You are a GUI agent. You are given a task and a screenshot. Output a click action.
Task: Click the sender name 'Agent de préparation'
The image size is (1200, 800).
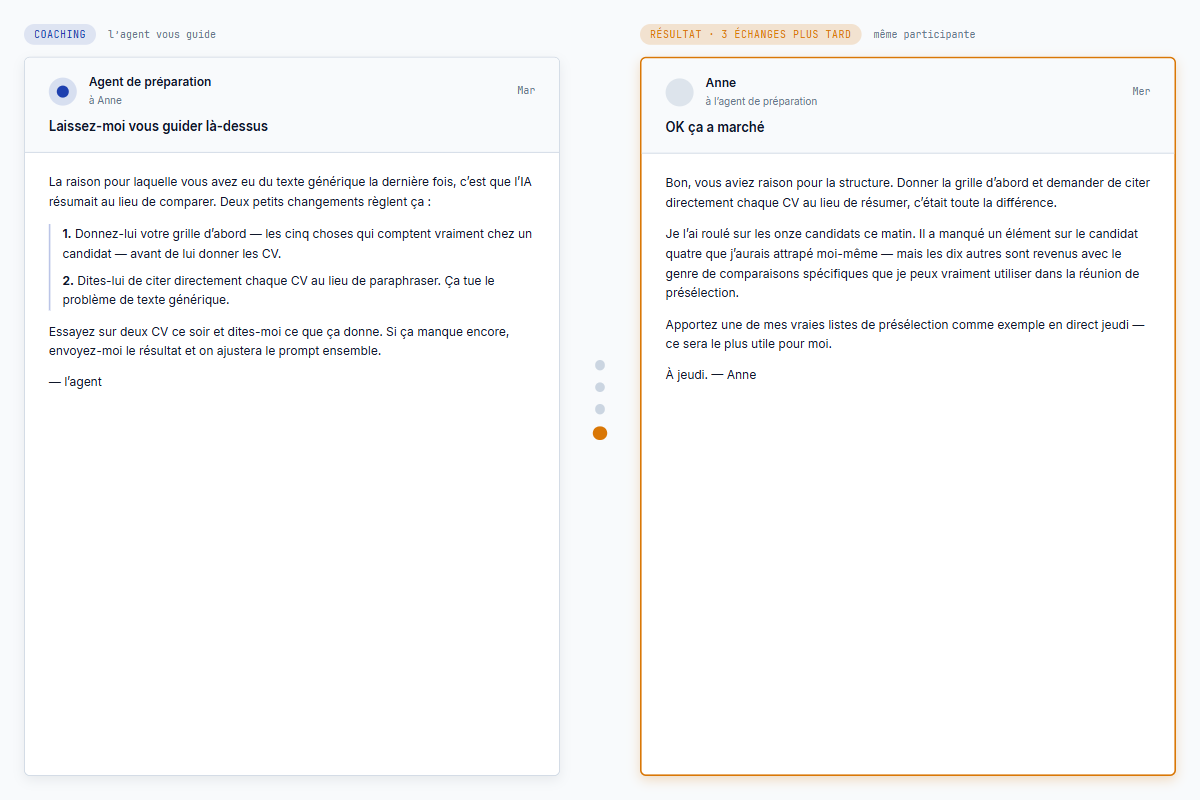(x=150, y=82)
